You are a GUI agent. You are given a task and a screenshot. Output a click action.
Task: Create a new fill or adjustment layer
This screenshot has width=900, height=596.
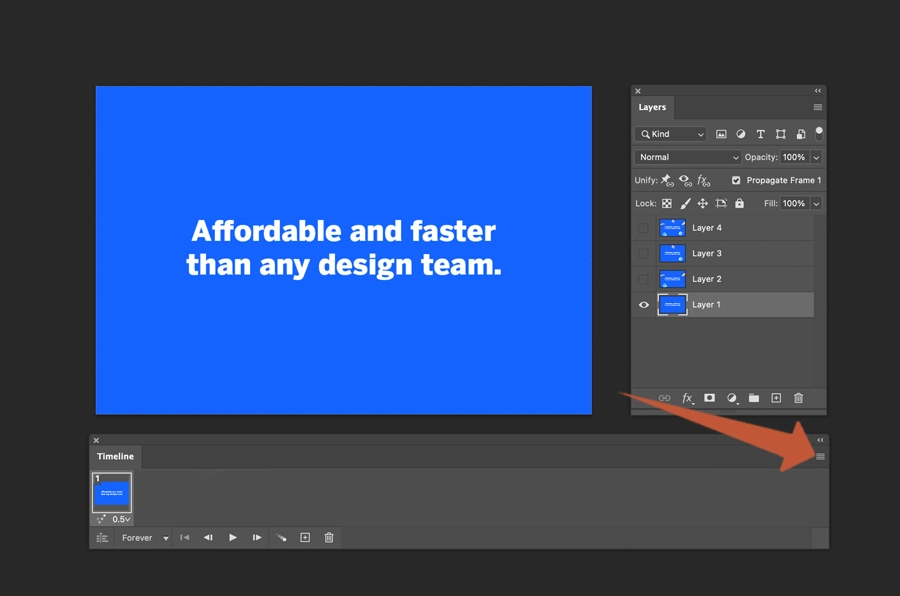point(732,398)
